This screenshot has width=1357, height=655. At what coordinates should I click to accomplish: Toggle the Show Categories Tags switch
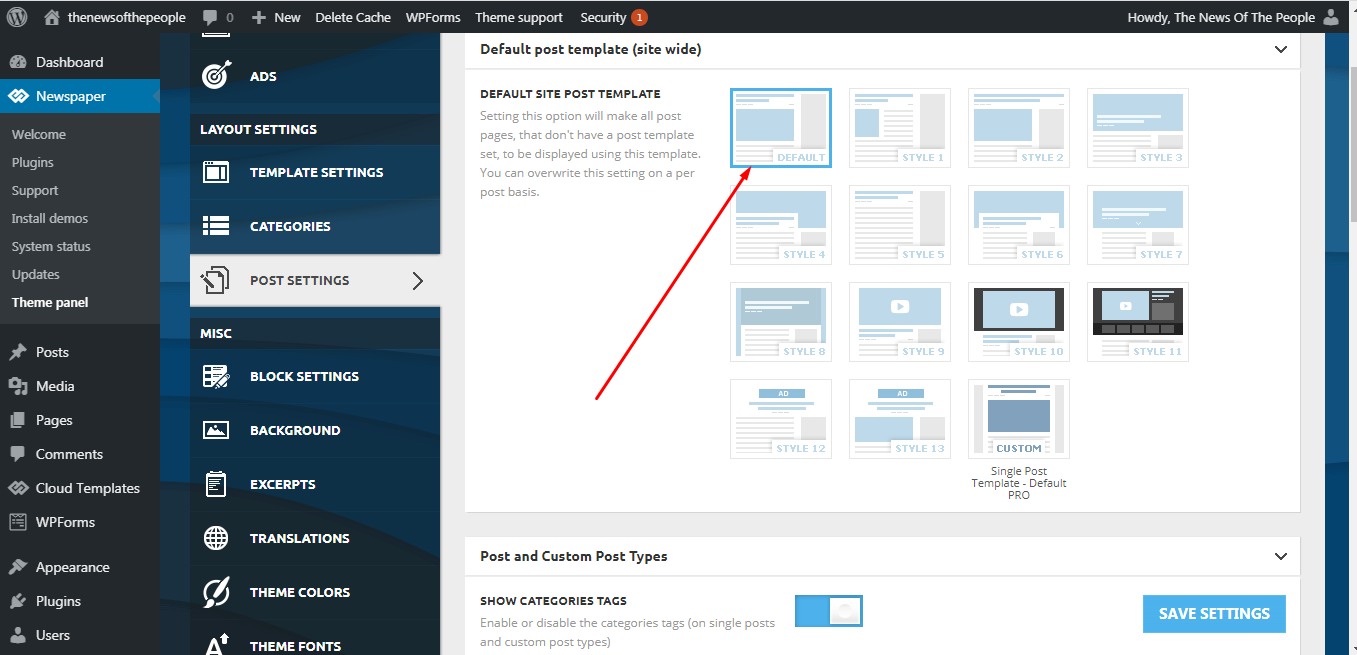coord(828,611)
